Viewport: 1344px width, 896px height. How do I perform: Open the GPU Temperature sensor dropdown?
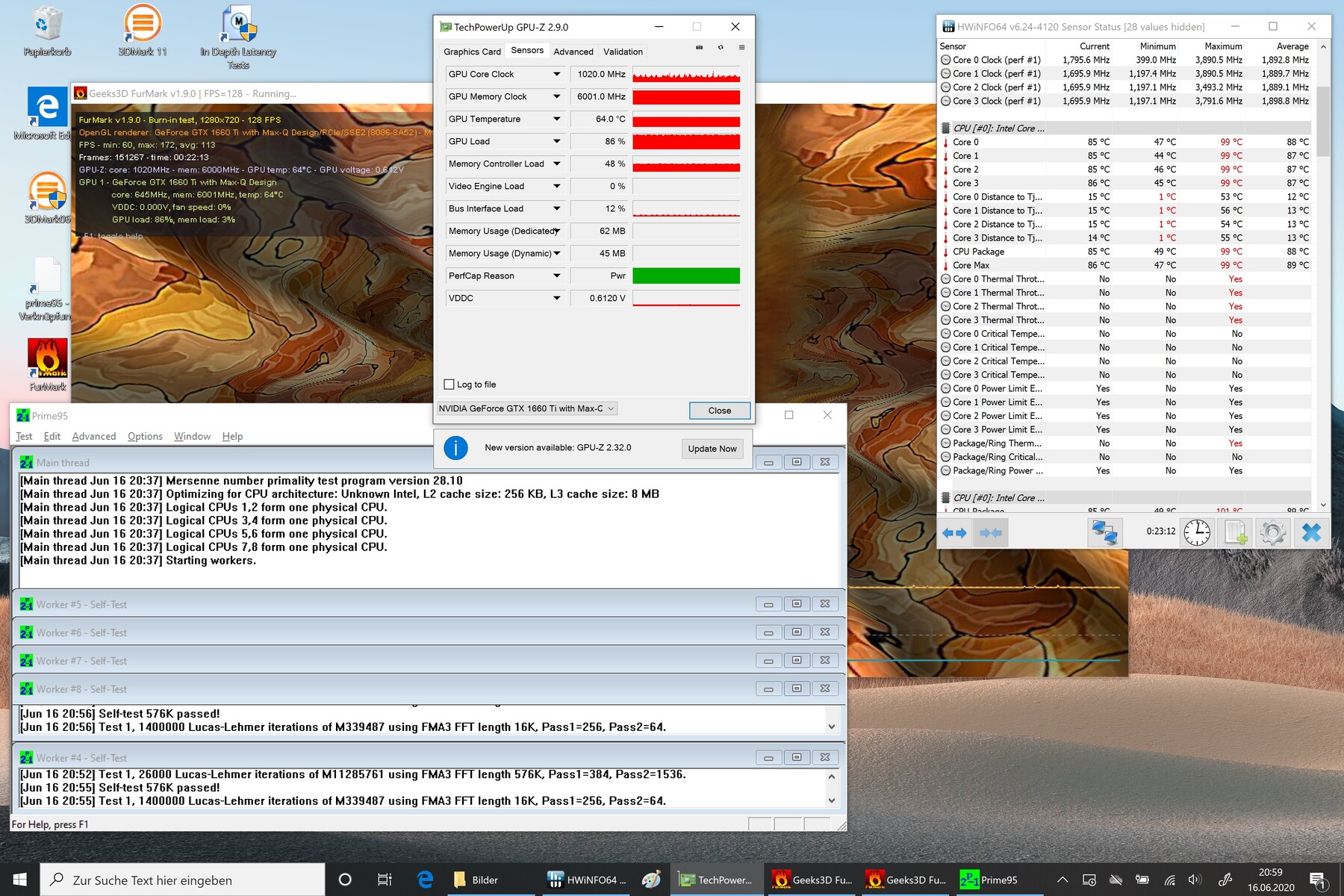(556, 119)
